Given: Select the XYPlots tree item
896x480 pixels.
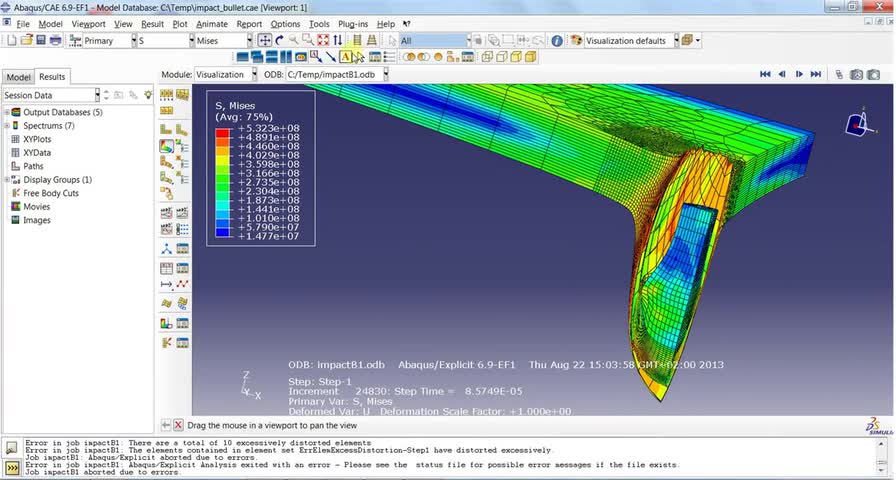Looking at the screenshot, I should point(37,139).
